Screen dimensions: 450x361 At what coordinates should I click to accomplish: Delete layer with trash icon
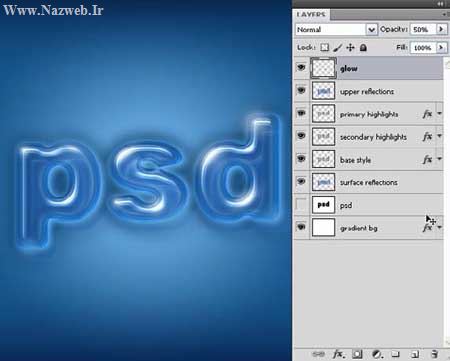coord(434,354)
